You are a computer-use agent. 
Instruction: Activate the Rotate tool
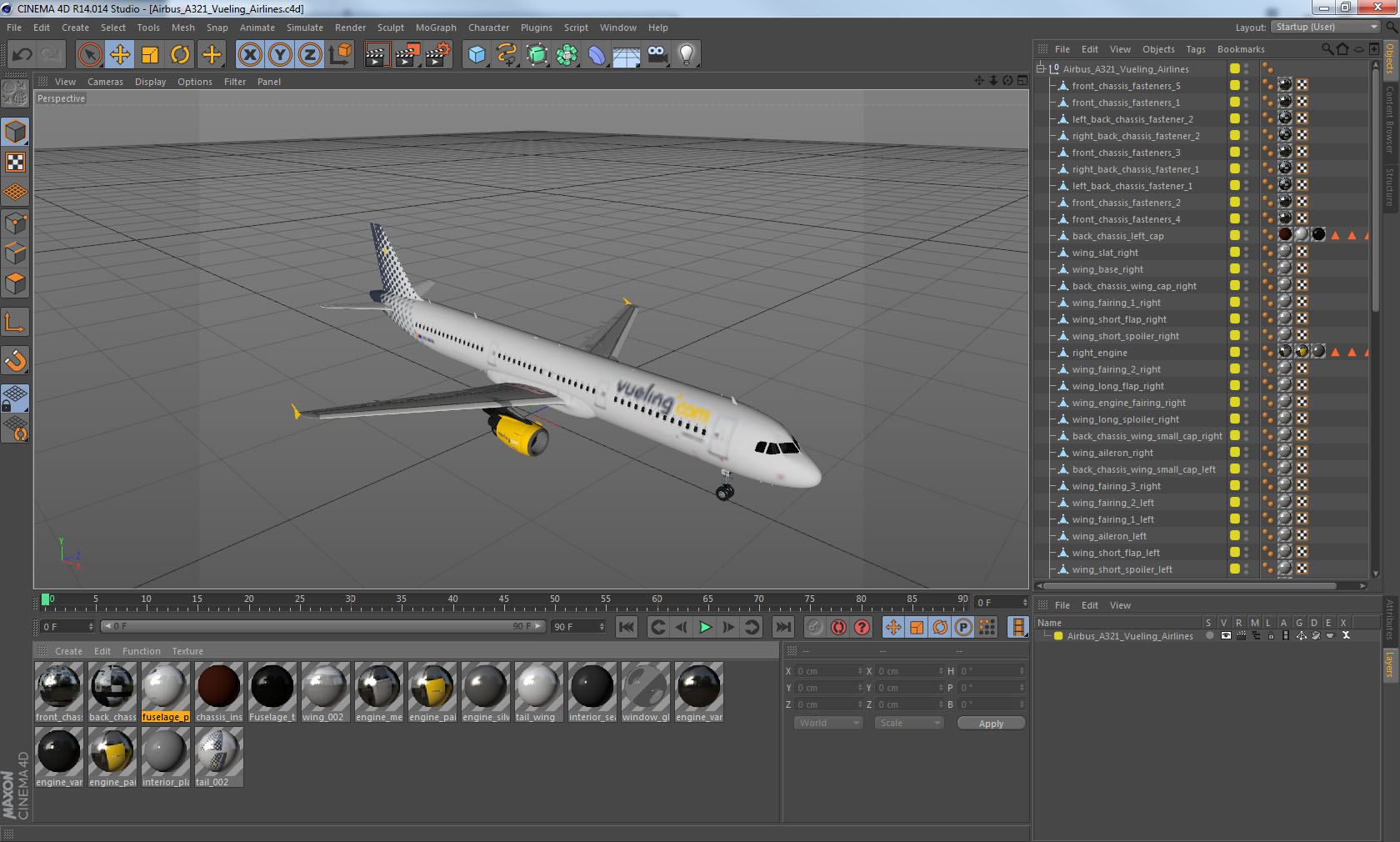pyautogui.click(x=180, y=55)
